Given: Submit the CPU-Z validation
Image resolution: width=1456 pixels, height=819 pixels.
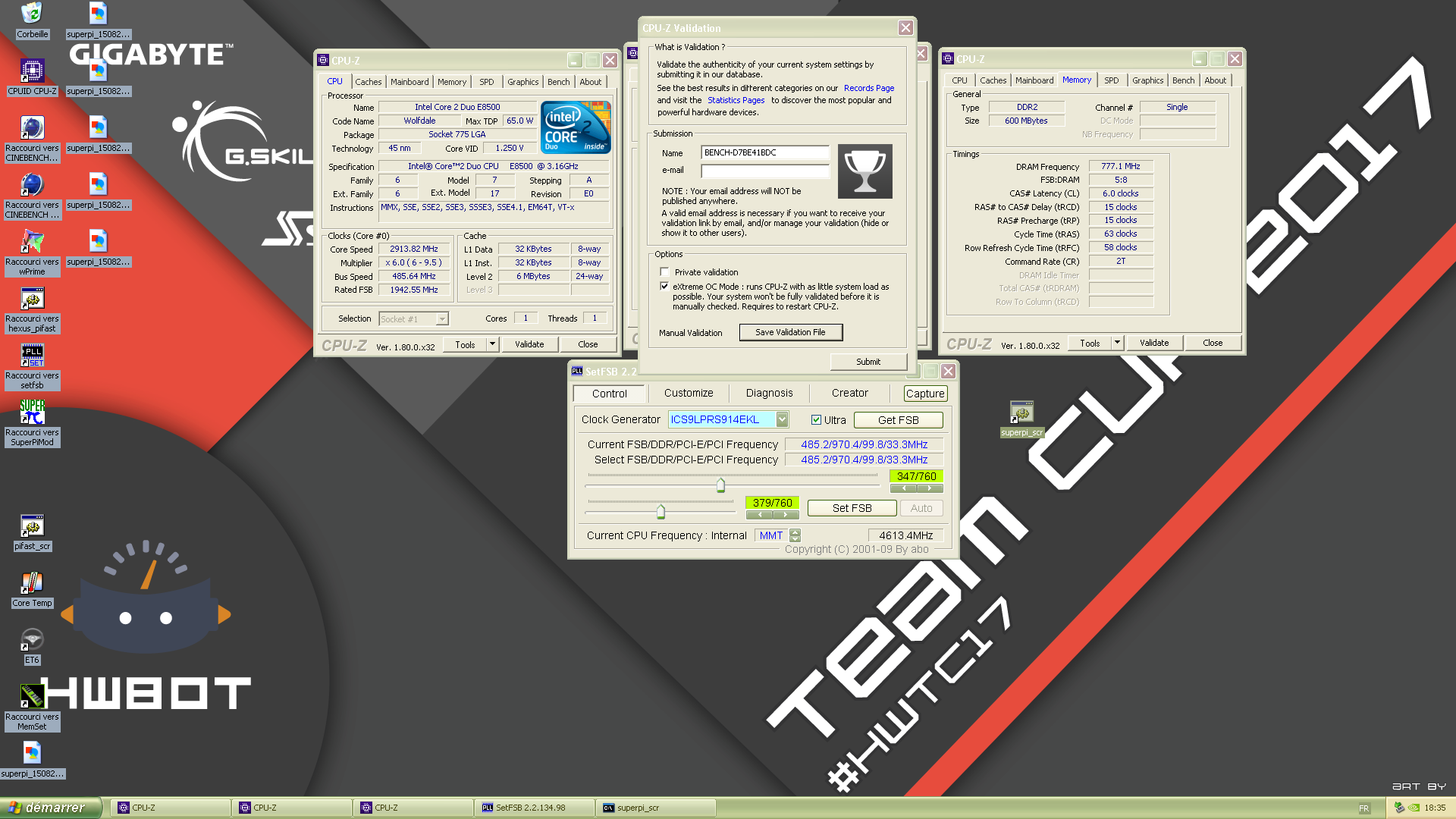Looking at the screenshot, I should click(x=868, y=362).
